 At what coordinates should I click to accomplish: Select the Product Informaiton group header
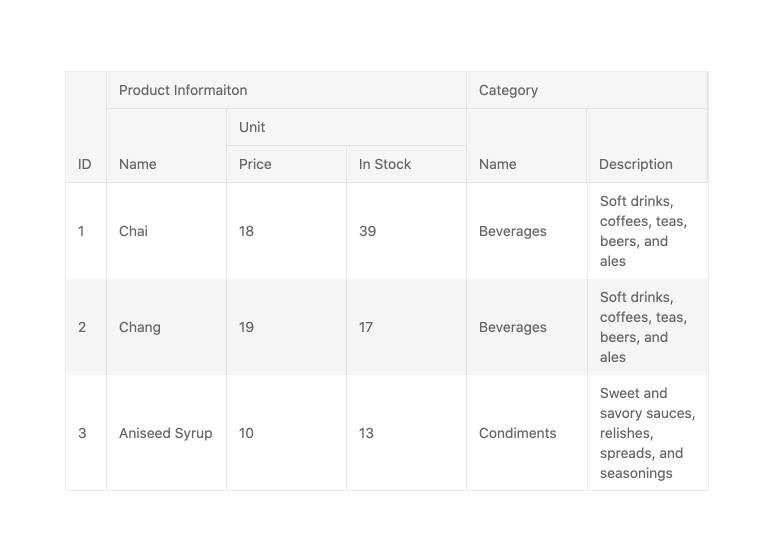183,90
